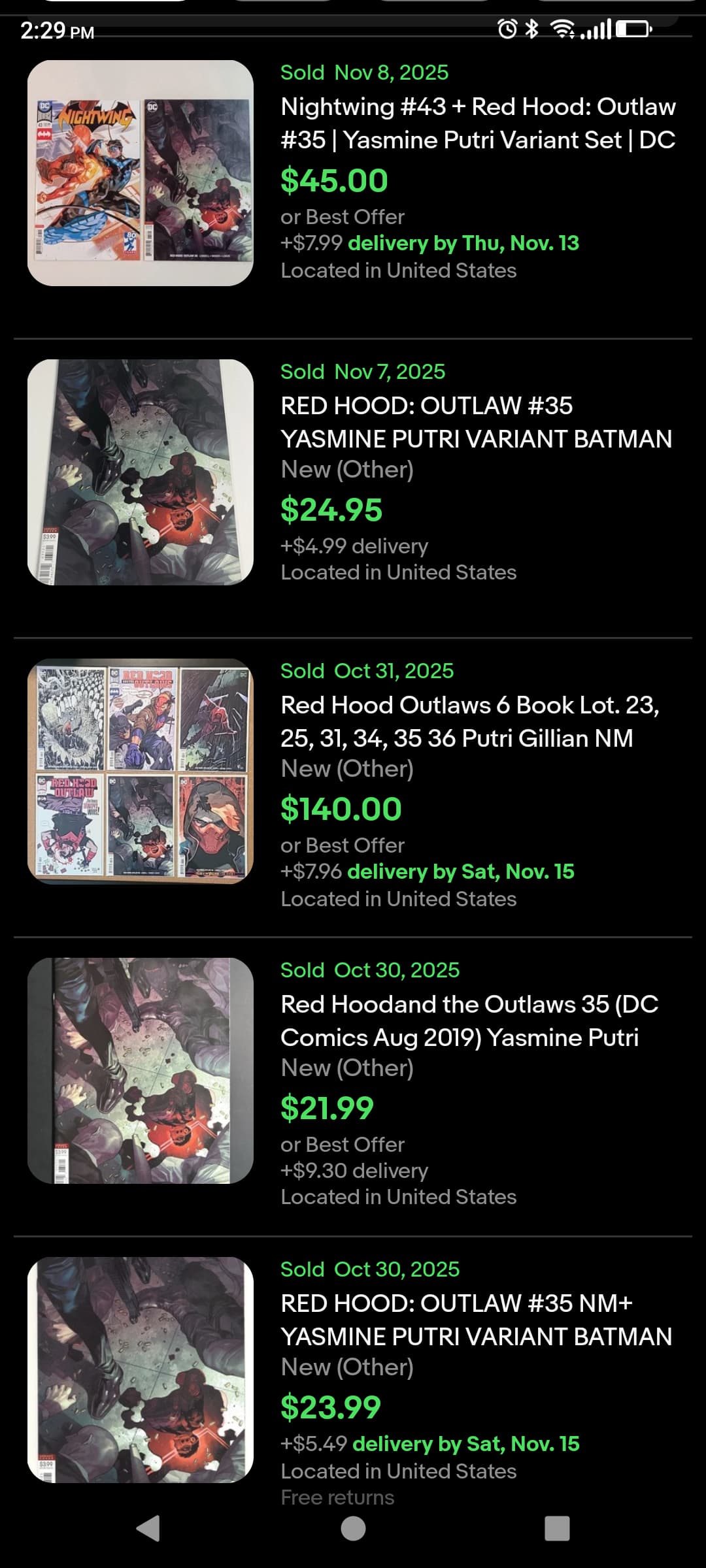706x1568 pixels.
Task: Tap the Android back navigation button
Action: pos(148,1528)
